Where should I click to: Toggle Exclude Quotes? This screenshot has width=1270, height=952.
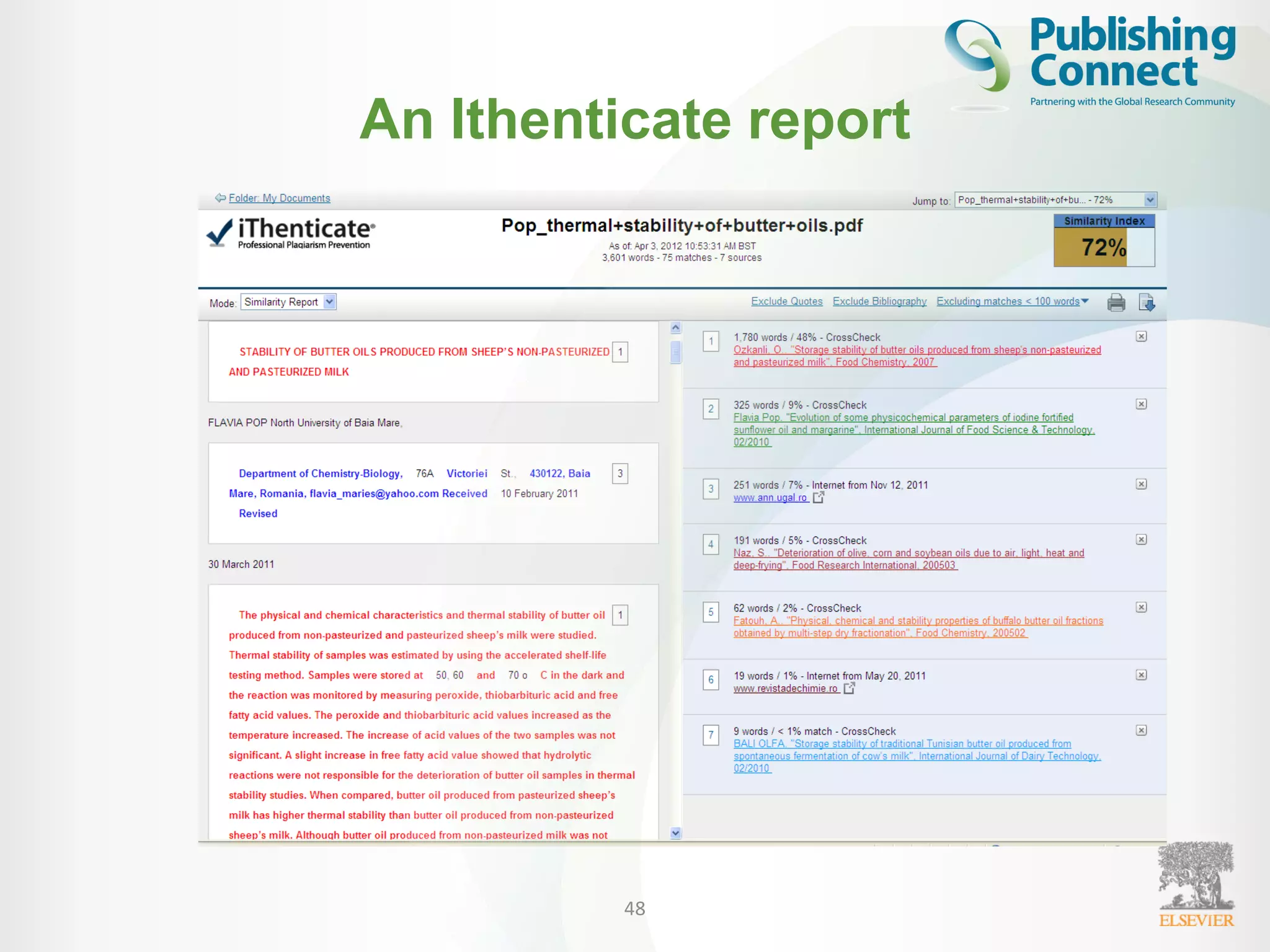pos(786,301)
